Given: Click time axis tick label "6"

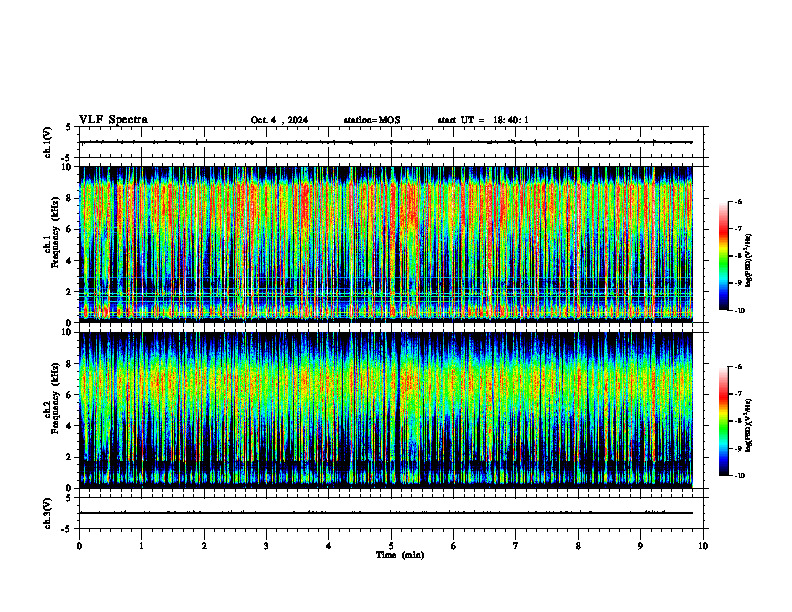Looking at the screenshot, I should [454, 546].
